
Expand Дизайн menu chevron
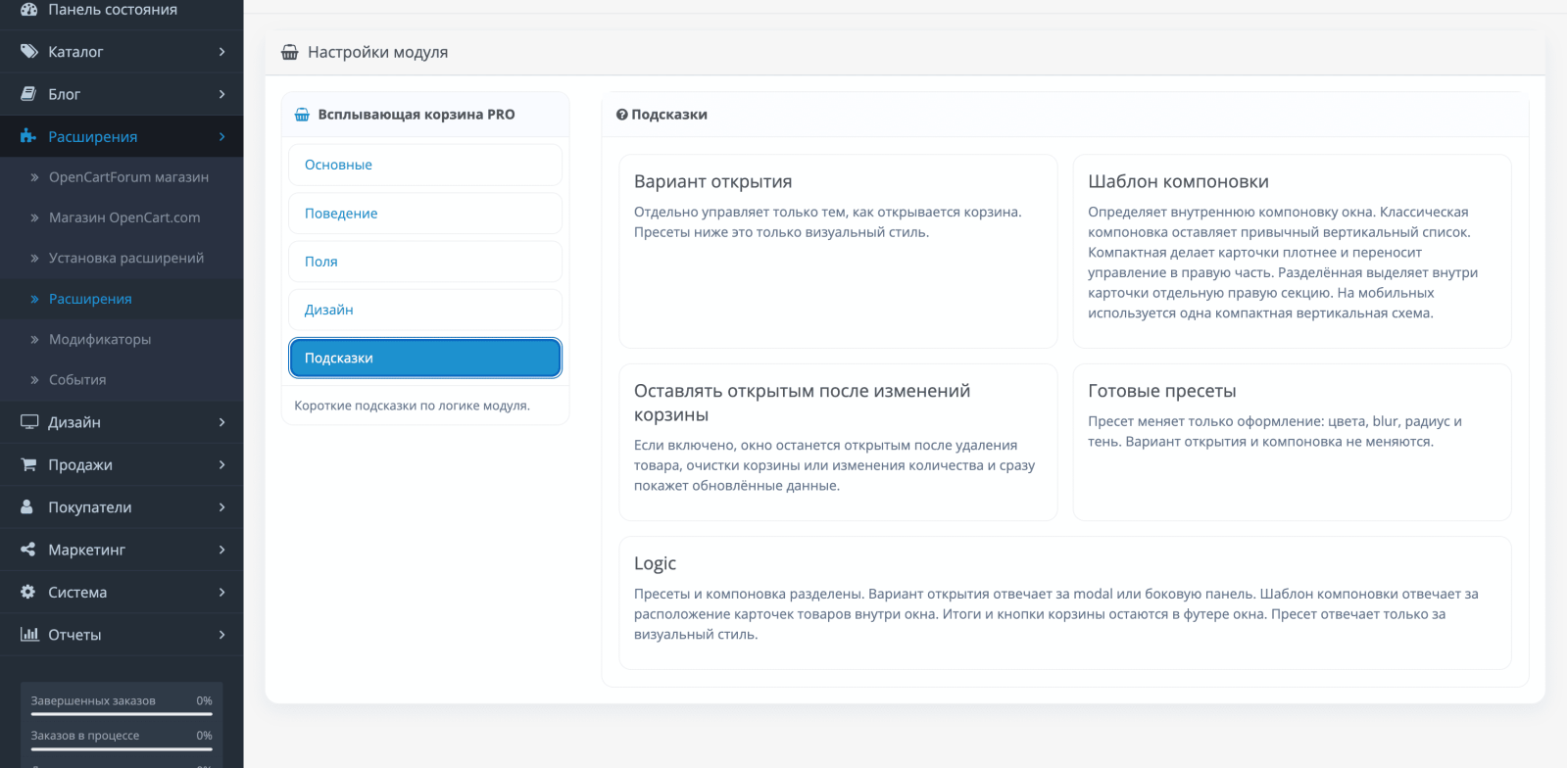(x=222, y=422)
